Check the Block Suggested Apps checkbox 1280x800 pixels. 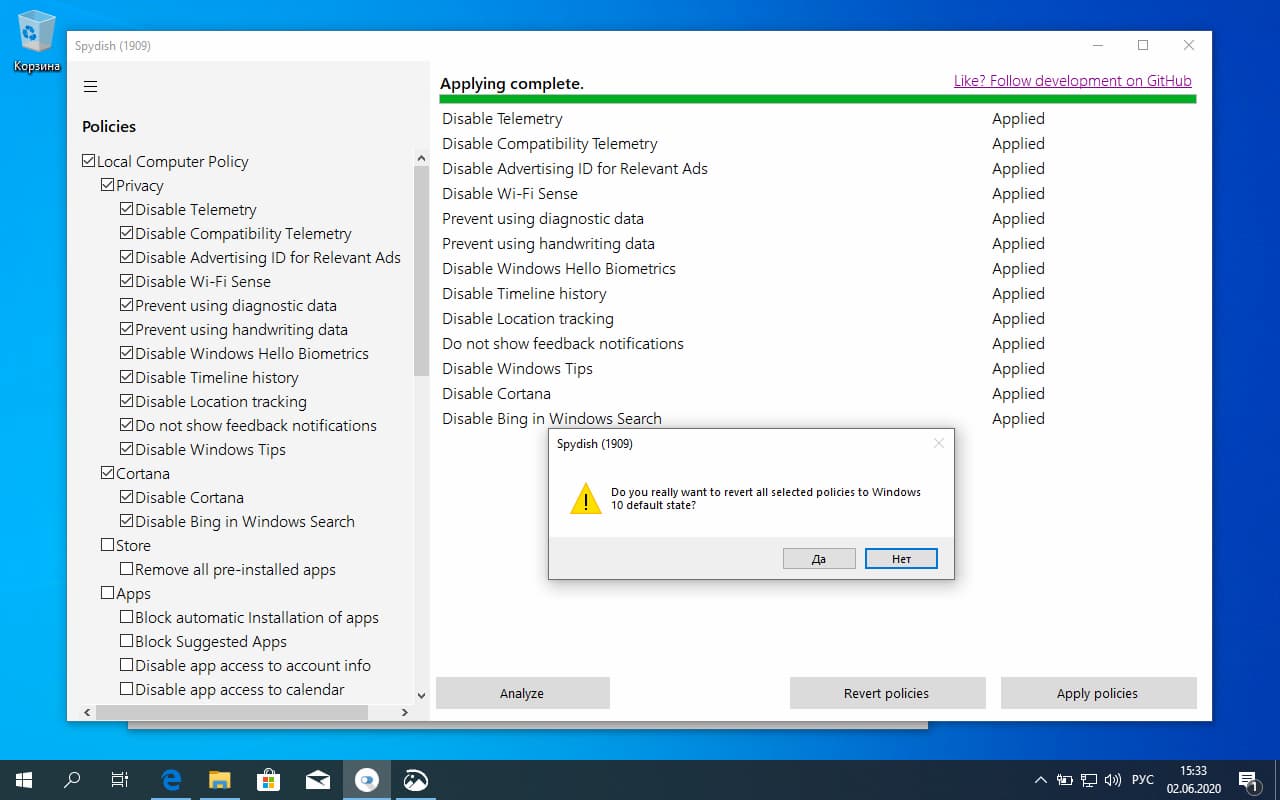127,641
